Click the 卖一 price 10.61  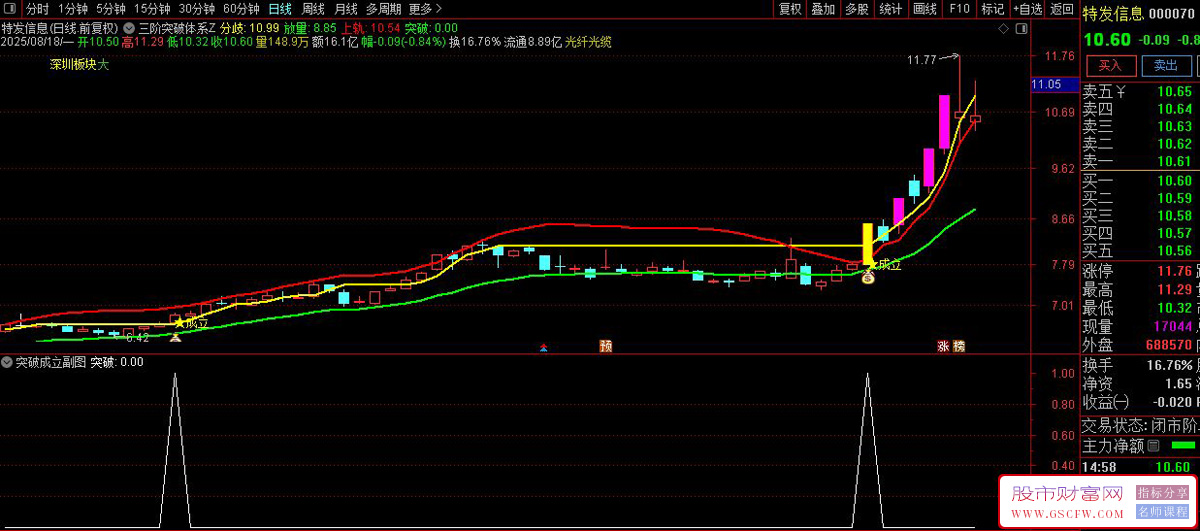pos(1175,161)
